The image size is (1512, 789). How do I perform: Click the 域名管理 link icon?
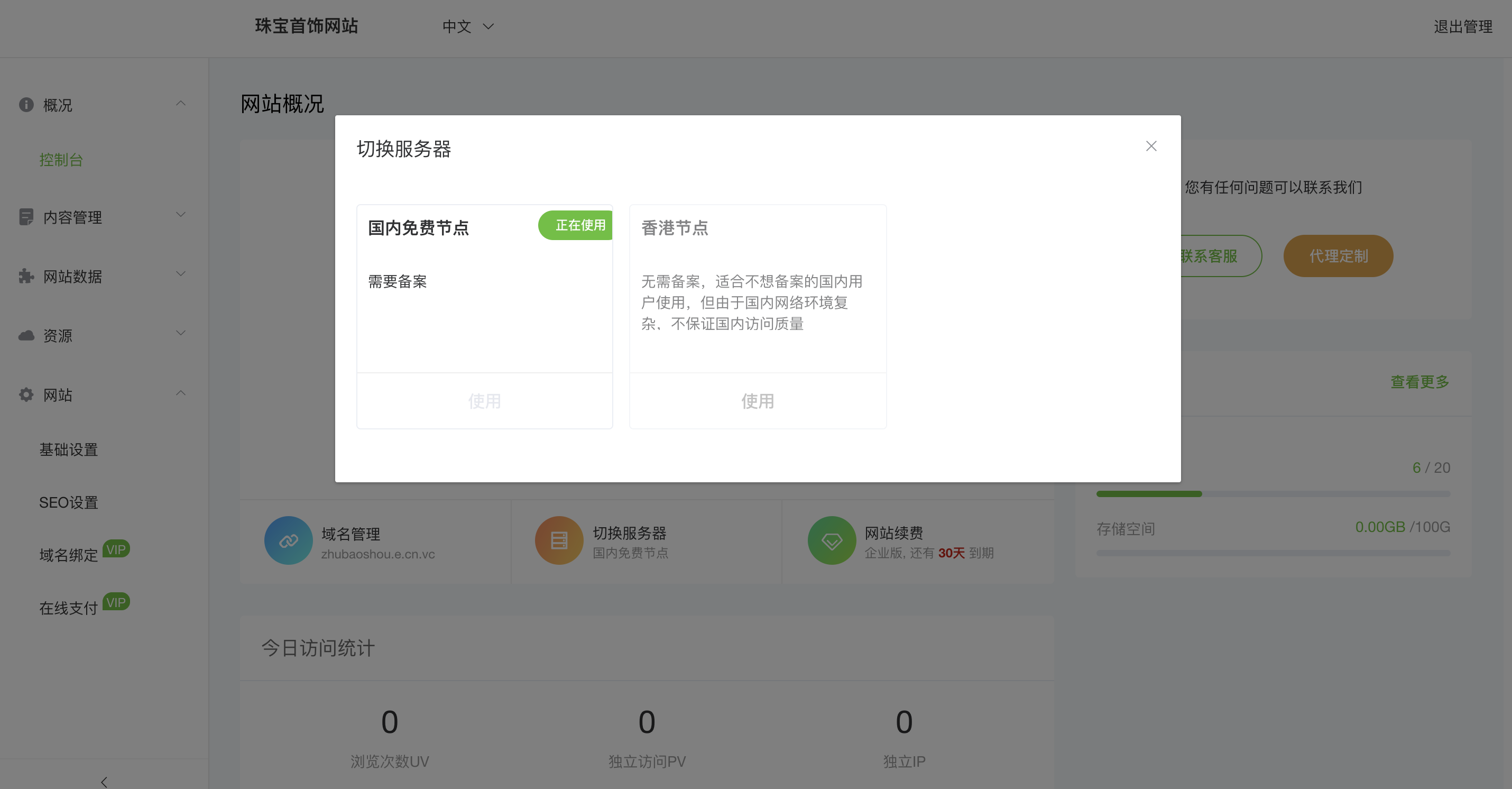tap(288, 540)
